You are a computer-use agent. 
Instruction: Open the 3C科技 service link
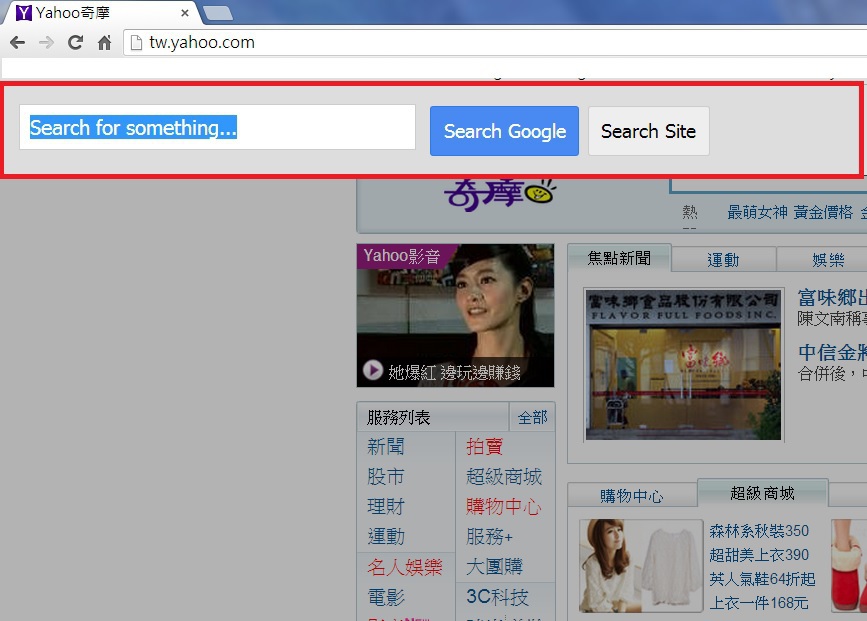tap(497, 597)
